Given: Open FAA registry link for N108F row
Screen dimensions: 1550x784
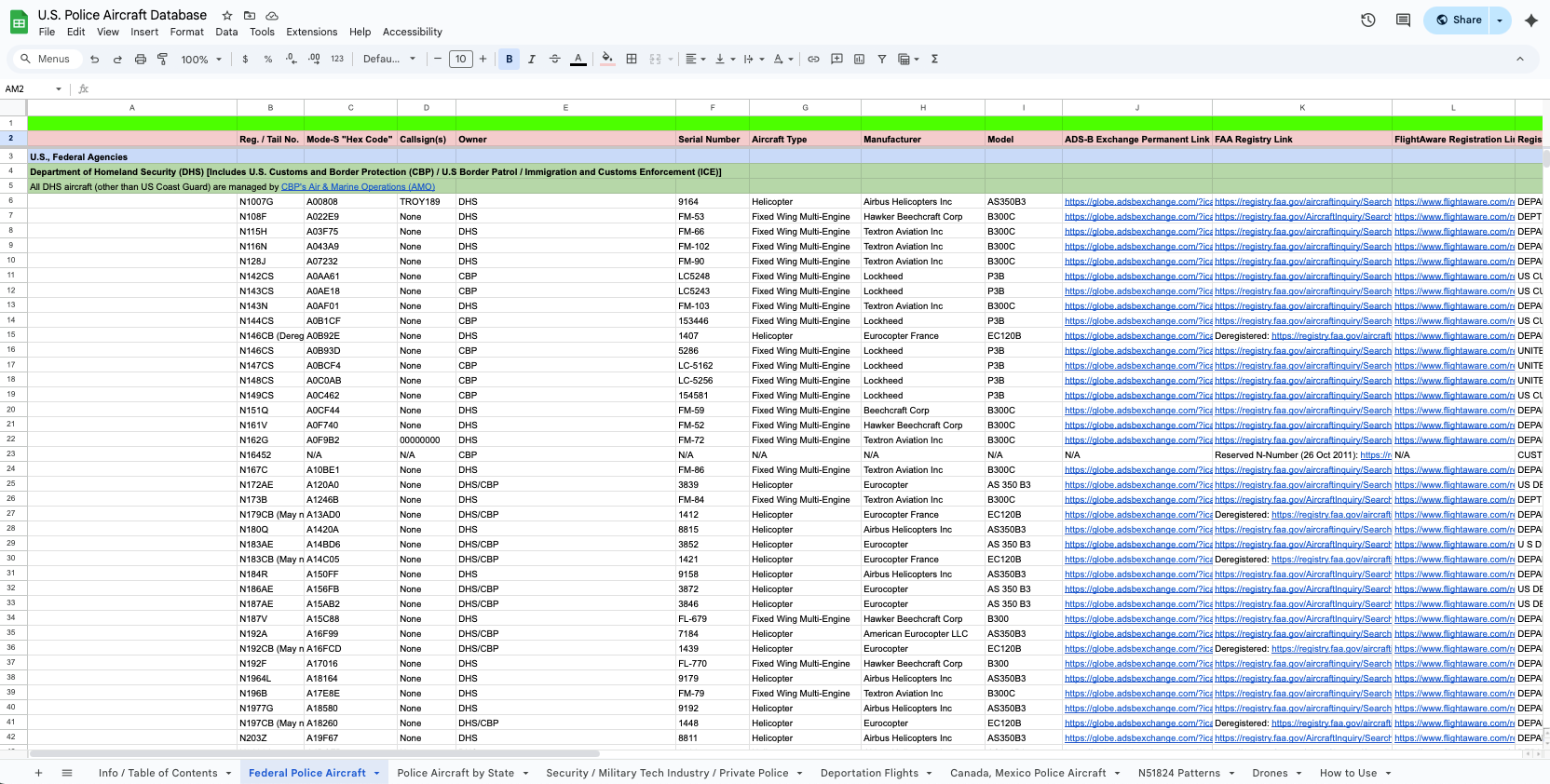Looking at the screenshot, I should click(1302, 217).
